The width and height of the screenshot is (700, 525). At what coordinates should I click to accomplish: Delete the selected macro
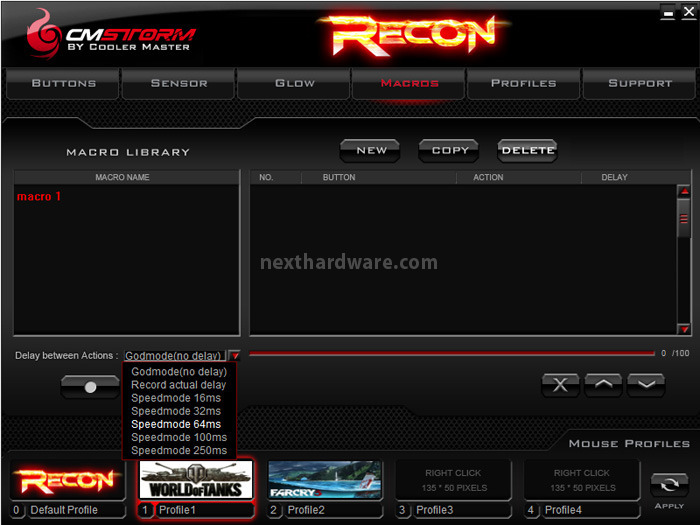point(528,151)
